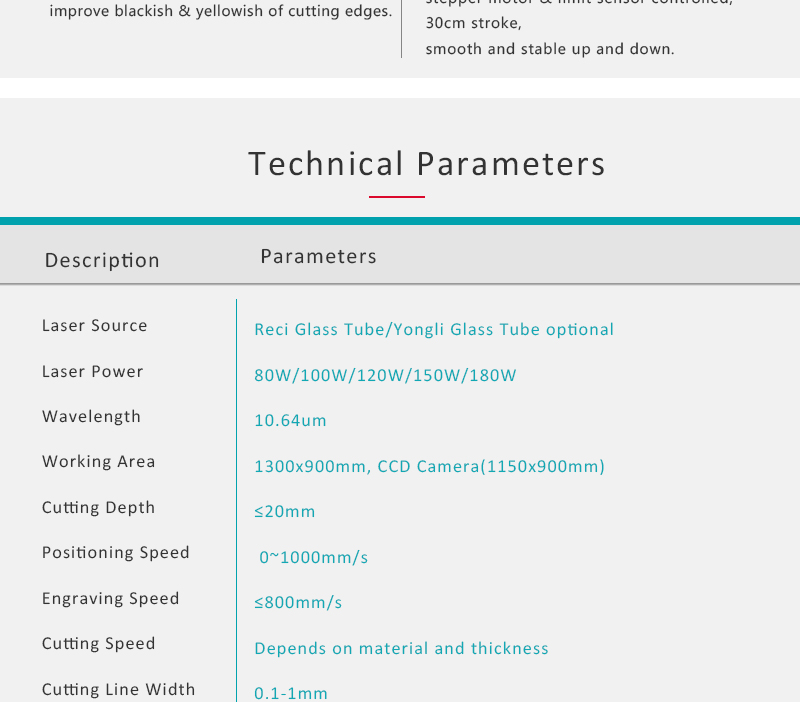Select the 0~1000mm/s value
The height and width of the screenshot is (702, 800).
coord(313,557)
